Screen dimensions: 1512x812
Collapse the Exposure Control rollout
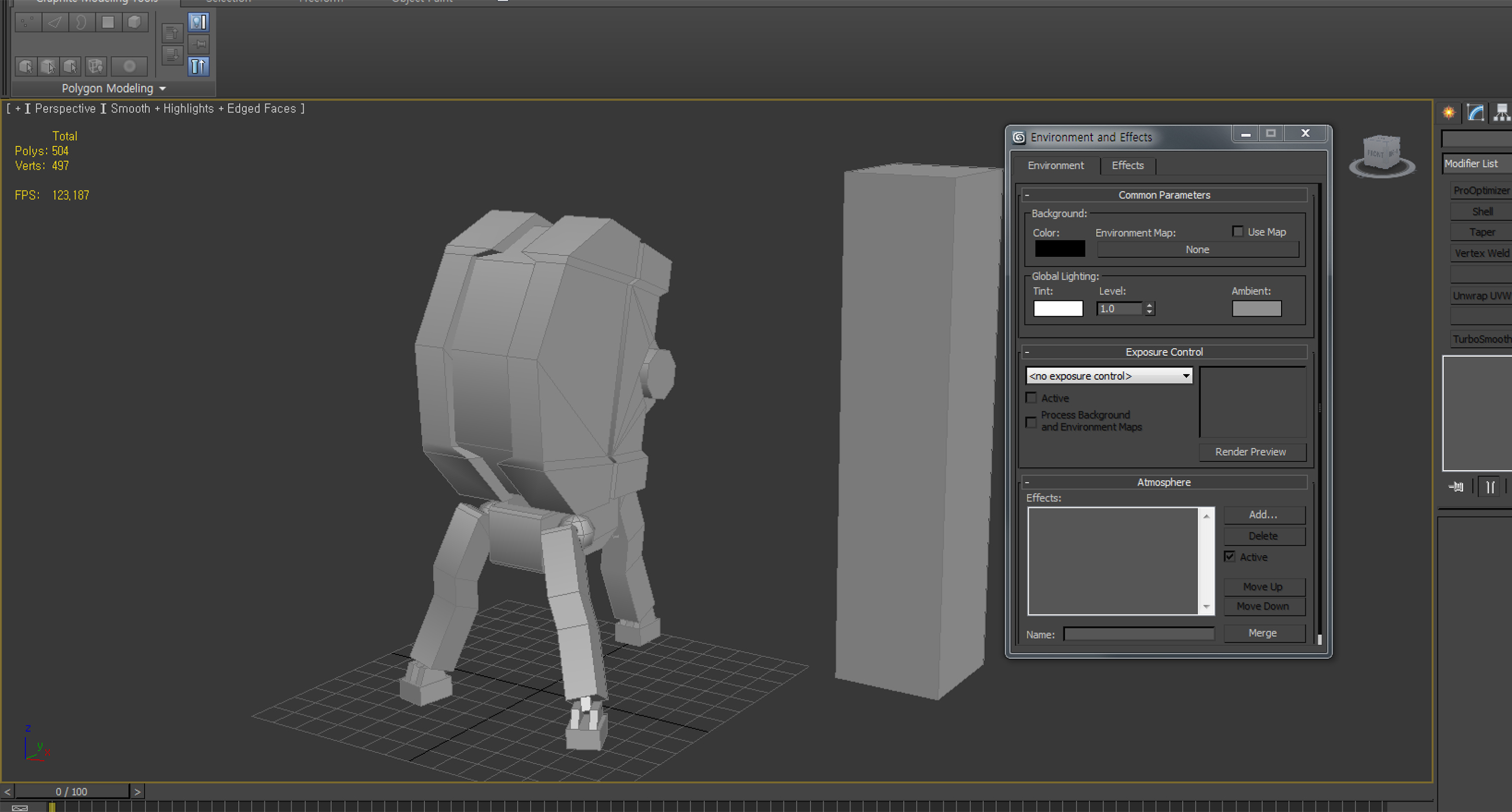1164,352
